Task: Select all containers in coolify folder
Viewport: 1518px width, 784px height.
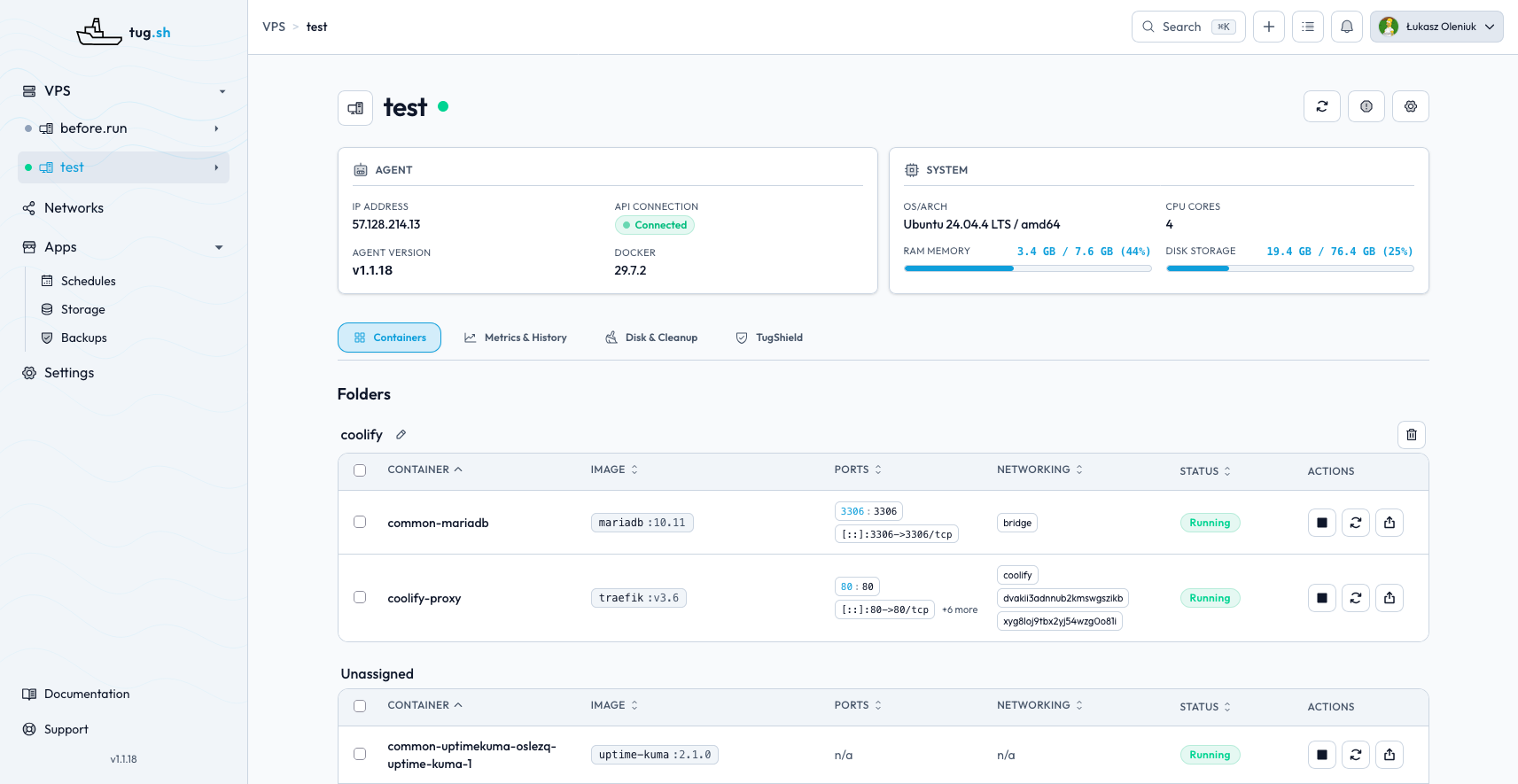Action: click(x=360, y=470)
